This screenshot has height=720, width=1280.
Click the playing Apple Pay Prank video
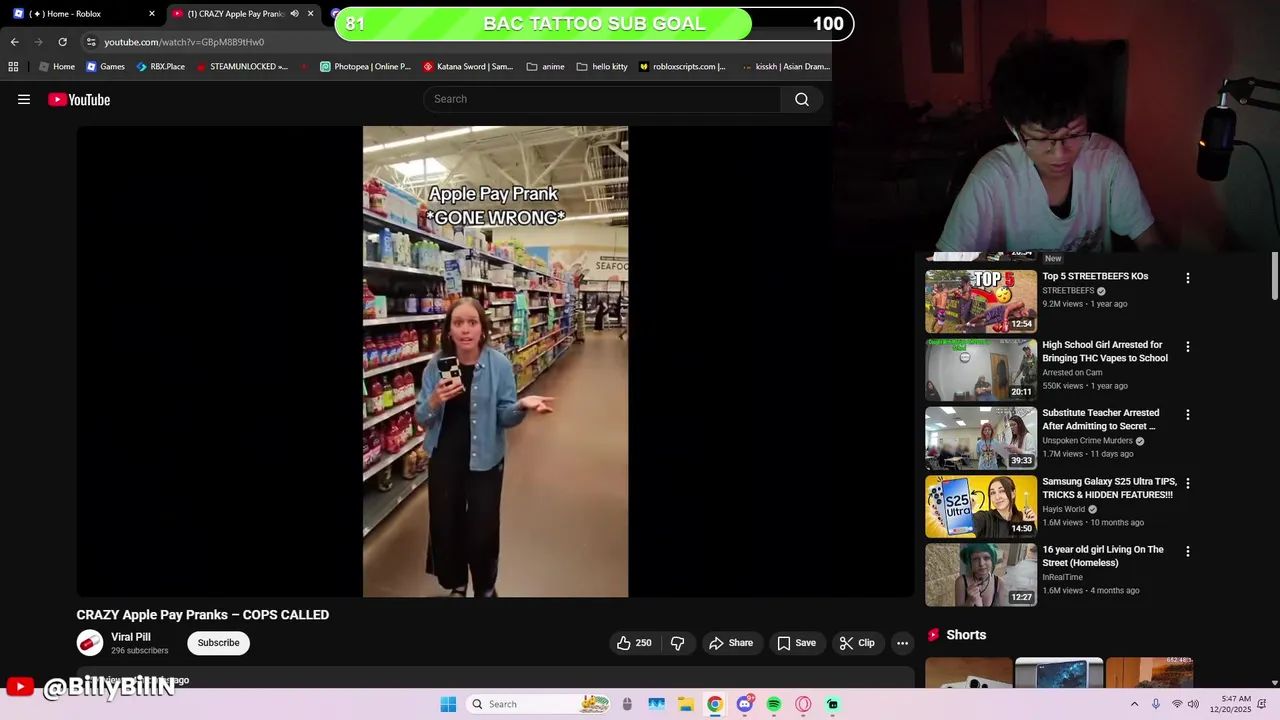(495, 361)
